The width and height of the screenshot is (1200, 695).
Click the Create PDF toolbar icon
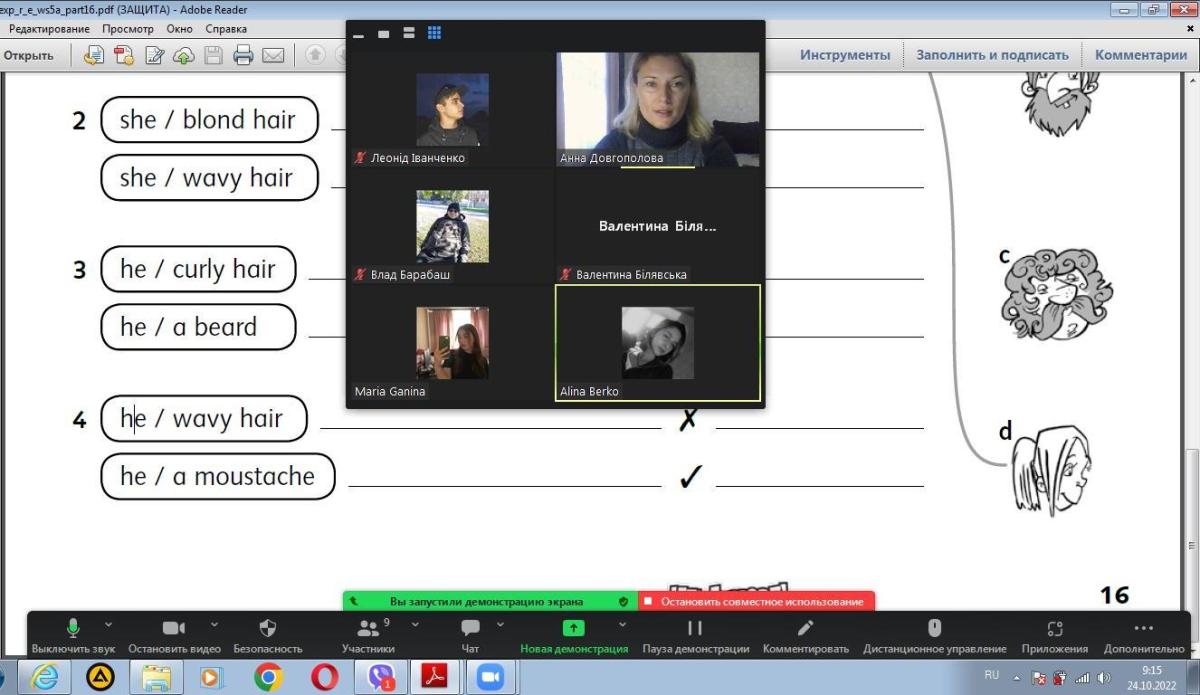[x=96, y=55]
